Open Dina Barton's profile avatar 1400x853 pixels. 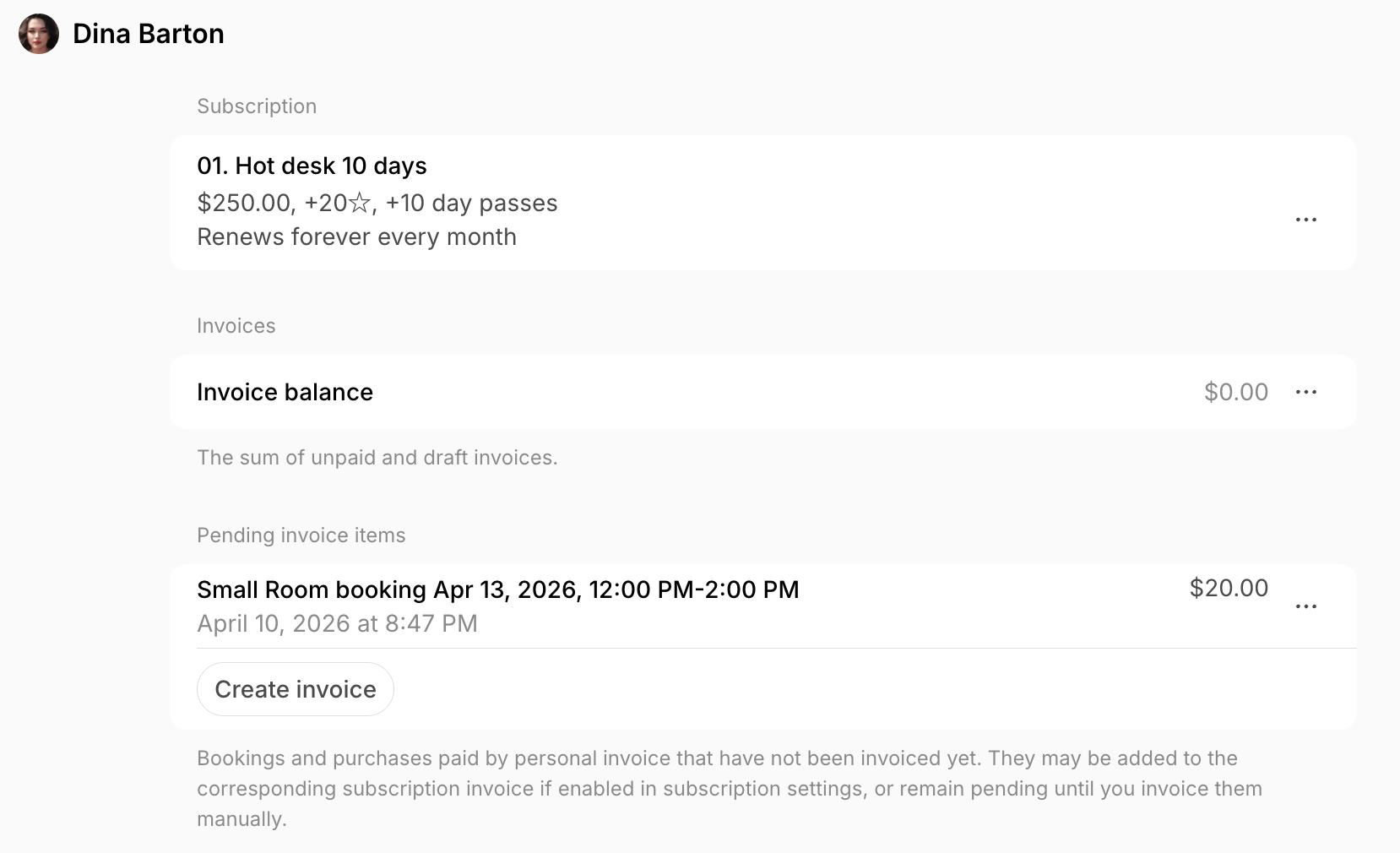point(39,34)
